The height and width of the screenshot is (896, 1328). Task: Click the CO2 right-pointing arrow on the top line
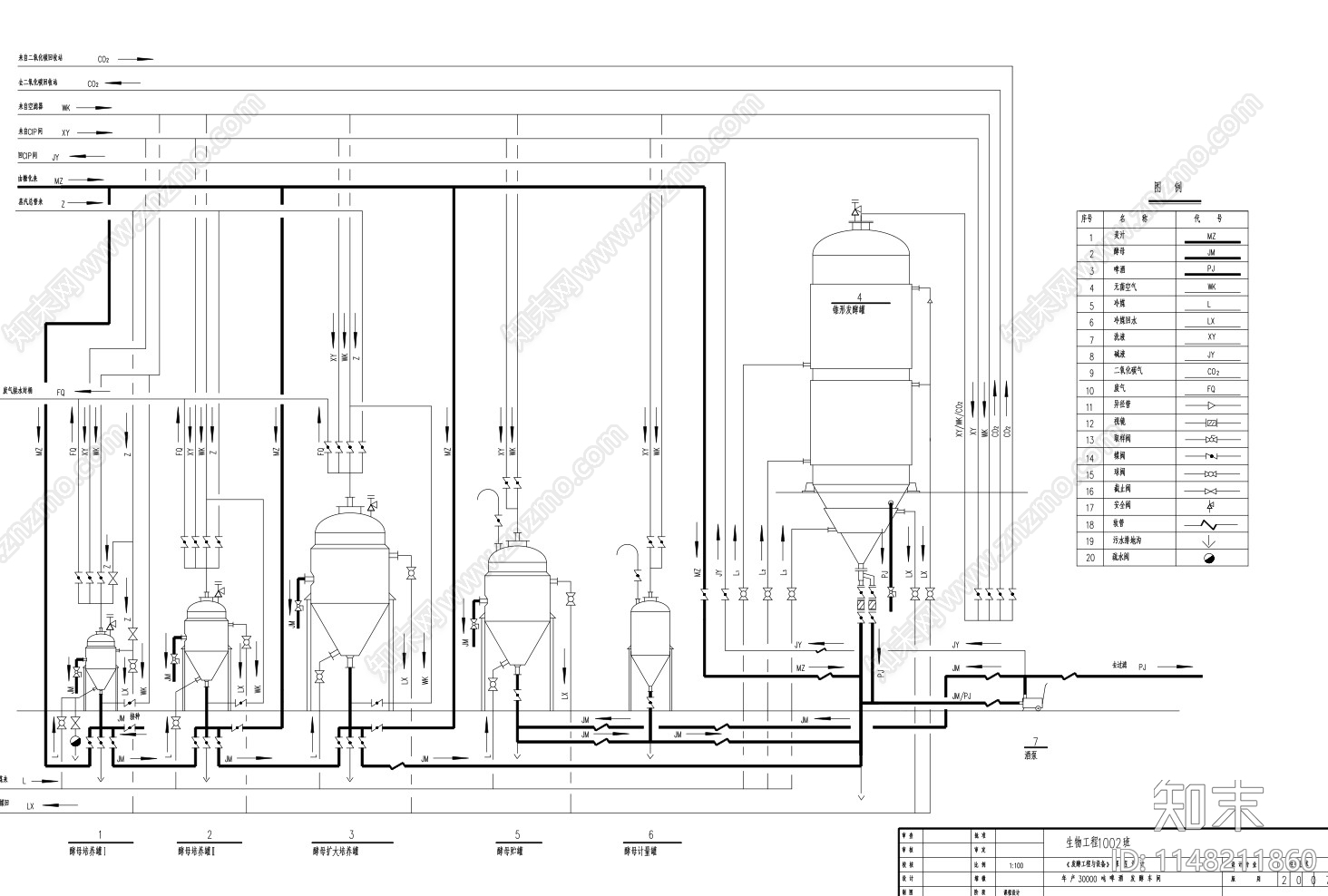click(136, 59)
